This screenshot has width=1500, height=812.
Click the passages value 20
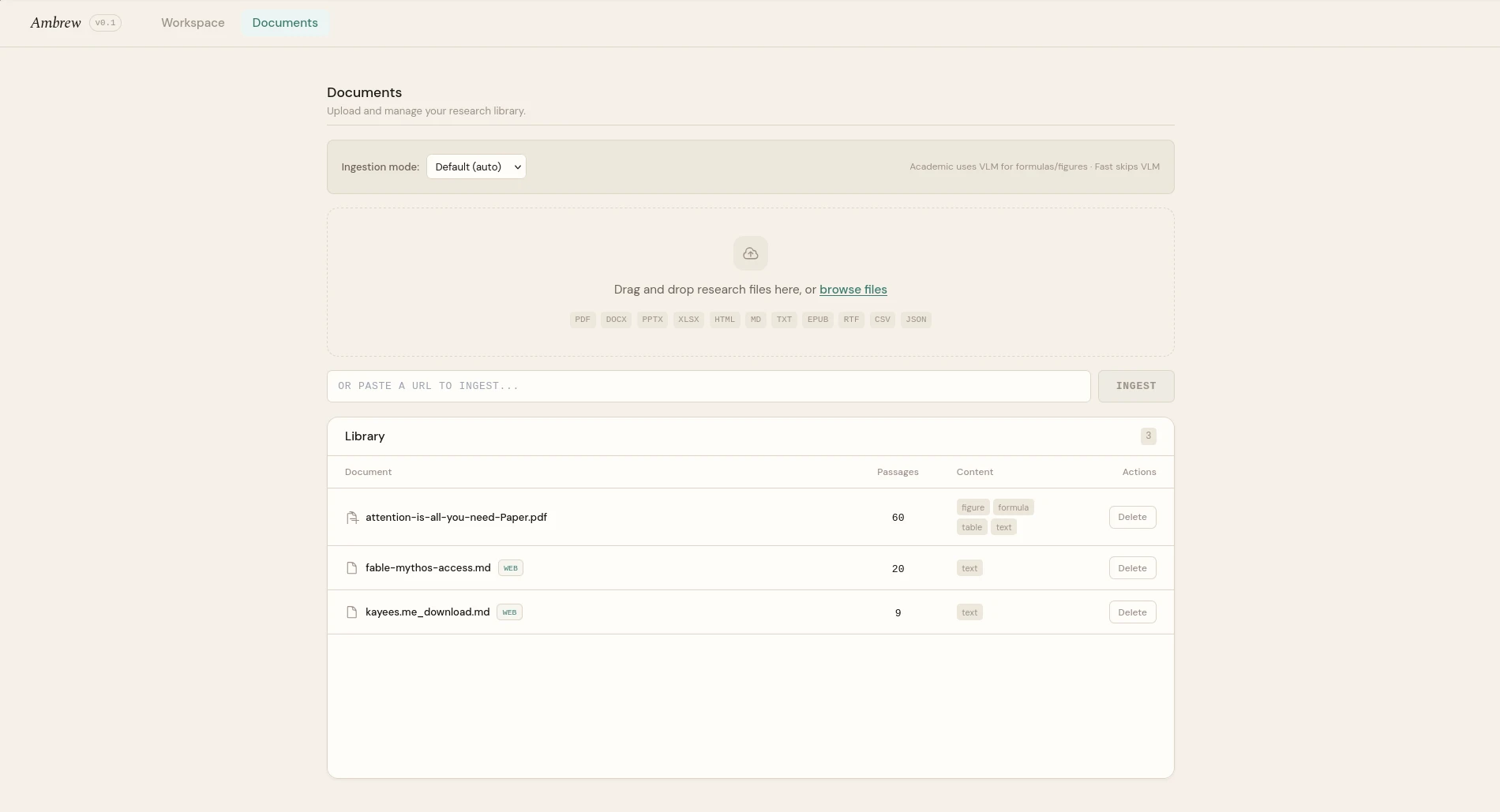(x=898, y=568)
